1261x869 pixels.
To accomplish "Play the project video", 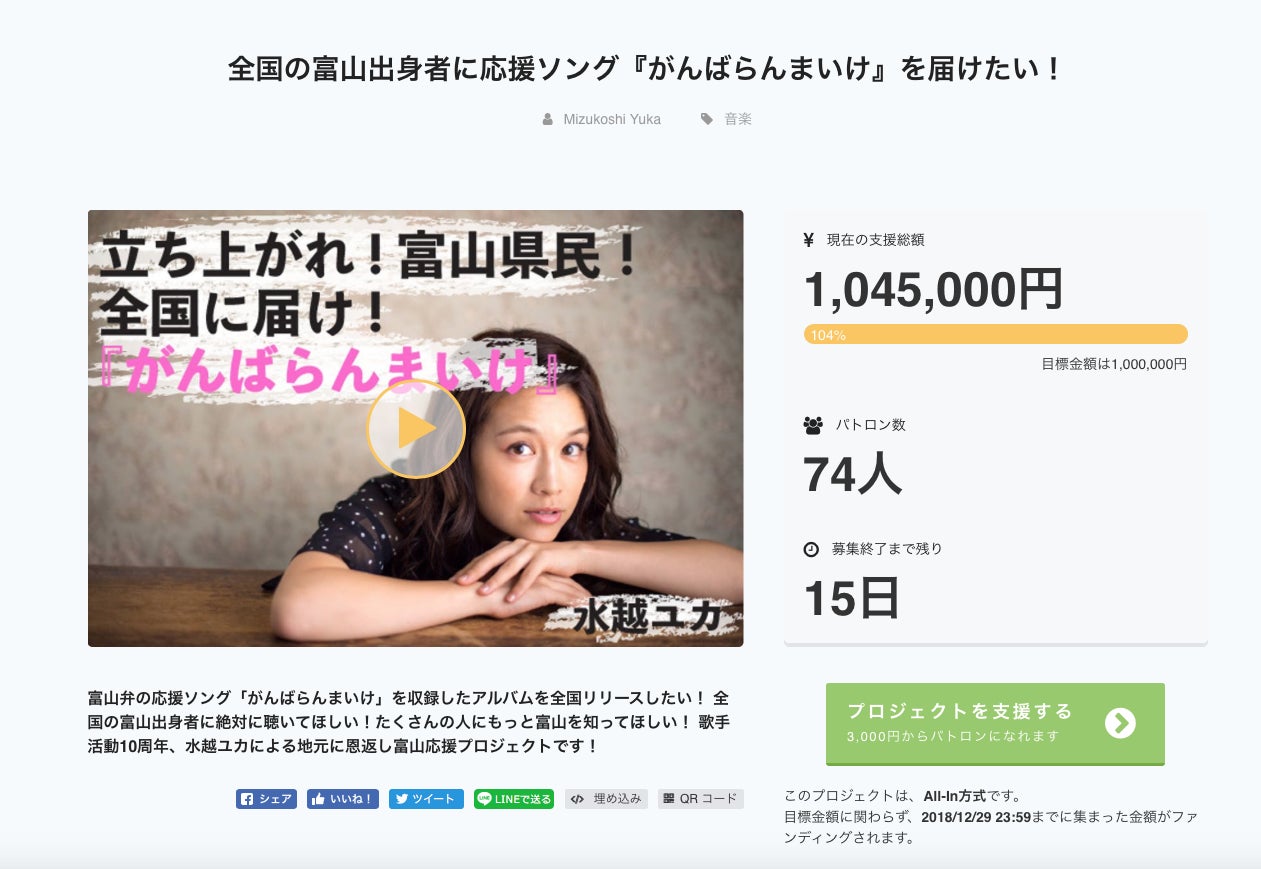I will (x=416, y=428).
